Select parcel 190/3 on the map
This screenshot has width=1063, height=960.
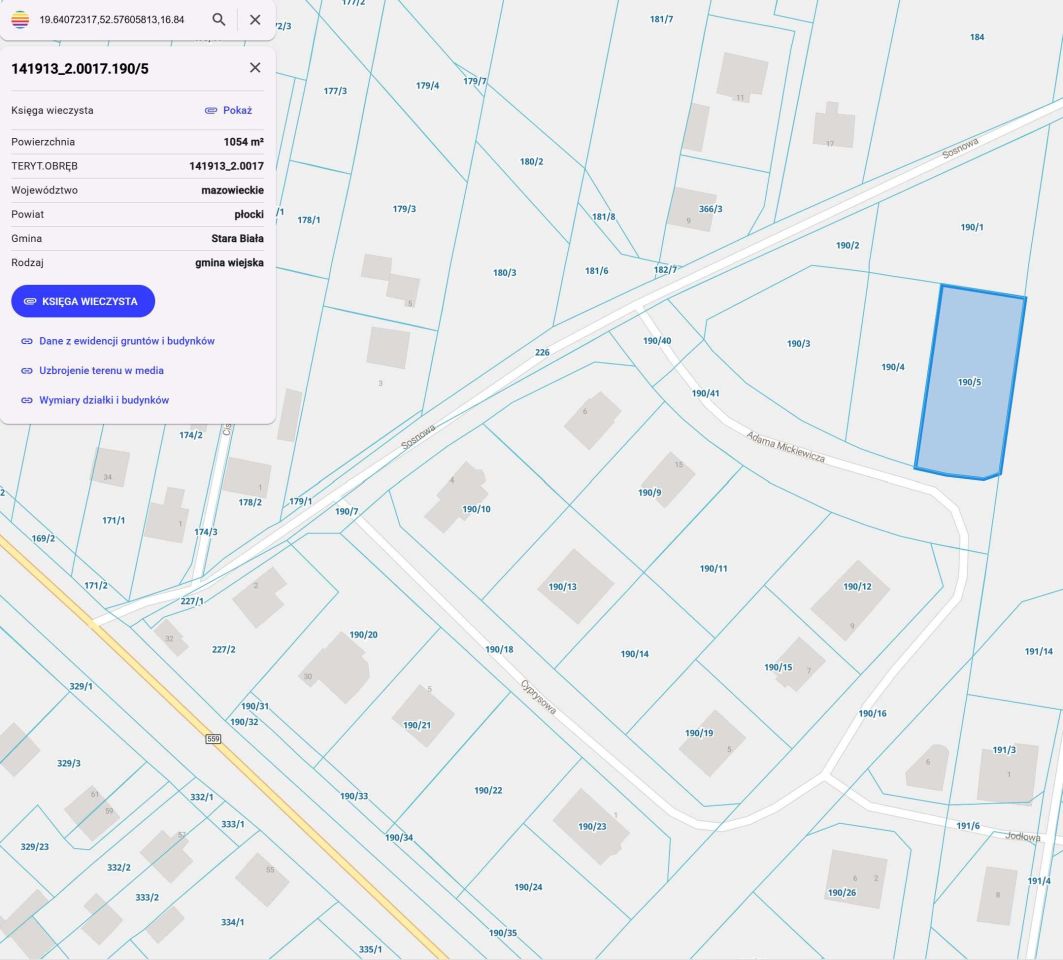coord(799,344)
